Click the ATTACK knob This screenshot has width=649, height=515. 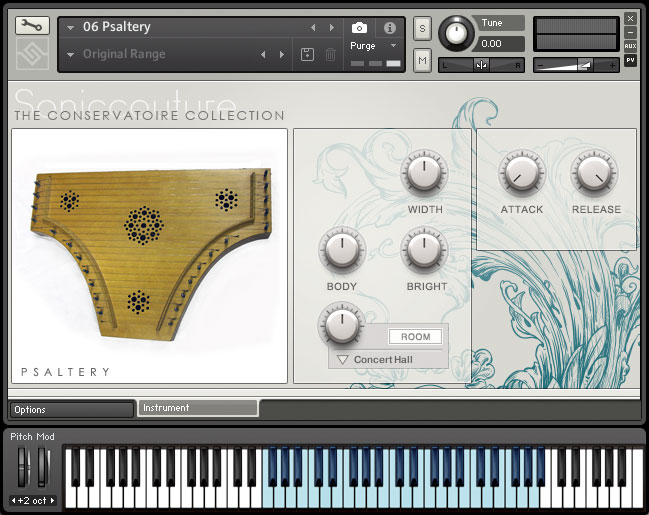pos(522,174)
